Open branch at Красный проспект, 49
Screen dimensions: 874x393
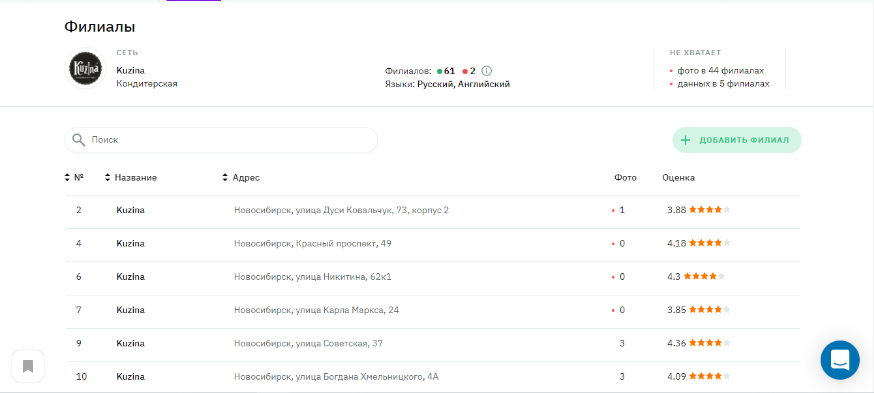(313, 244)
